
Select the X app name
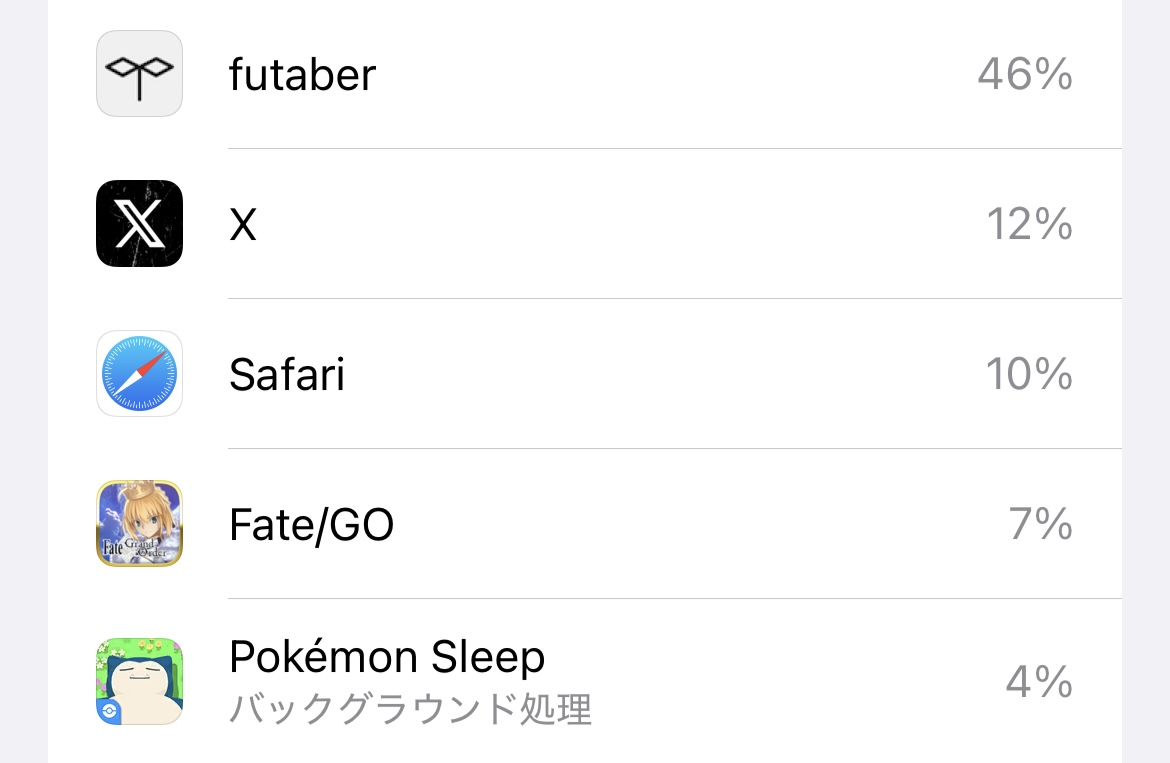coord(243,224)
